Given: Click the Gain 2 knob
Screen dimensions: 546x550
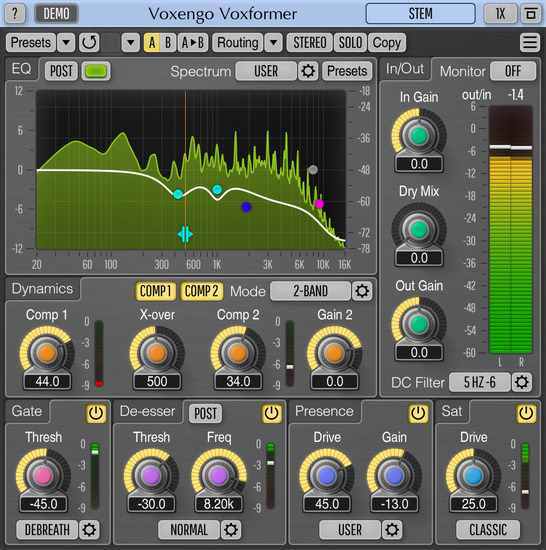Looking at the screenshot, I should tap(335, 353).
